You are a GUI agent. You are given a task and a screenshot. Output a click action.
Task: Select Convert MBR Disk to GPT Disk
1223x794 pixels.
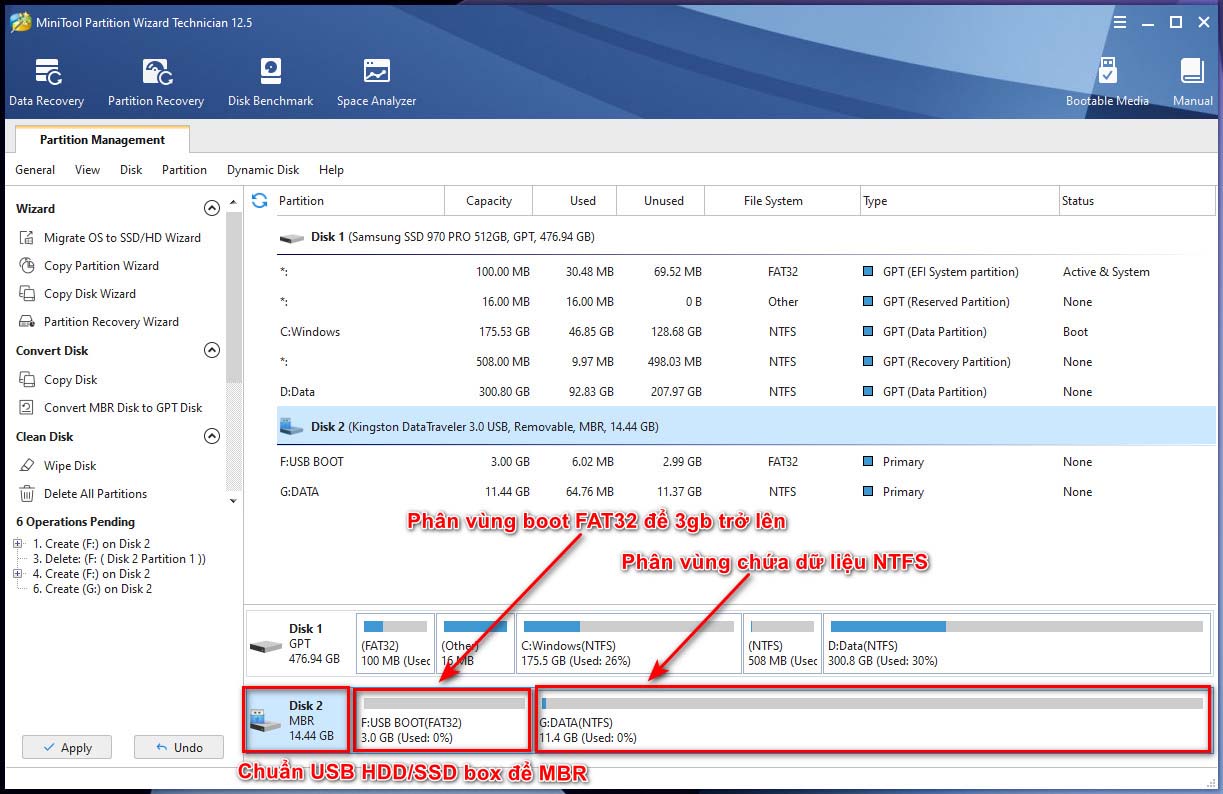123,408
